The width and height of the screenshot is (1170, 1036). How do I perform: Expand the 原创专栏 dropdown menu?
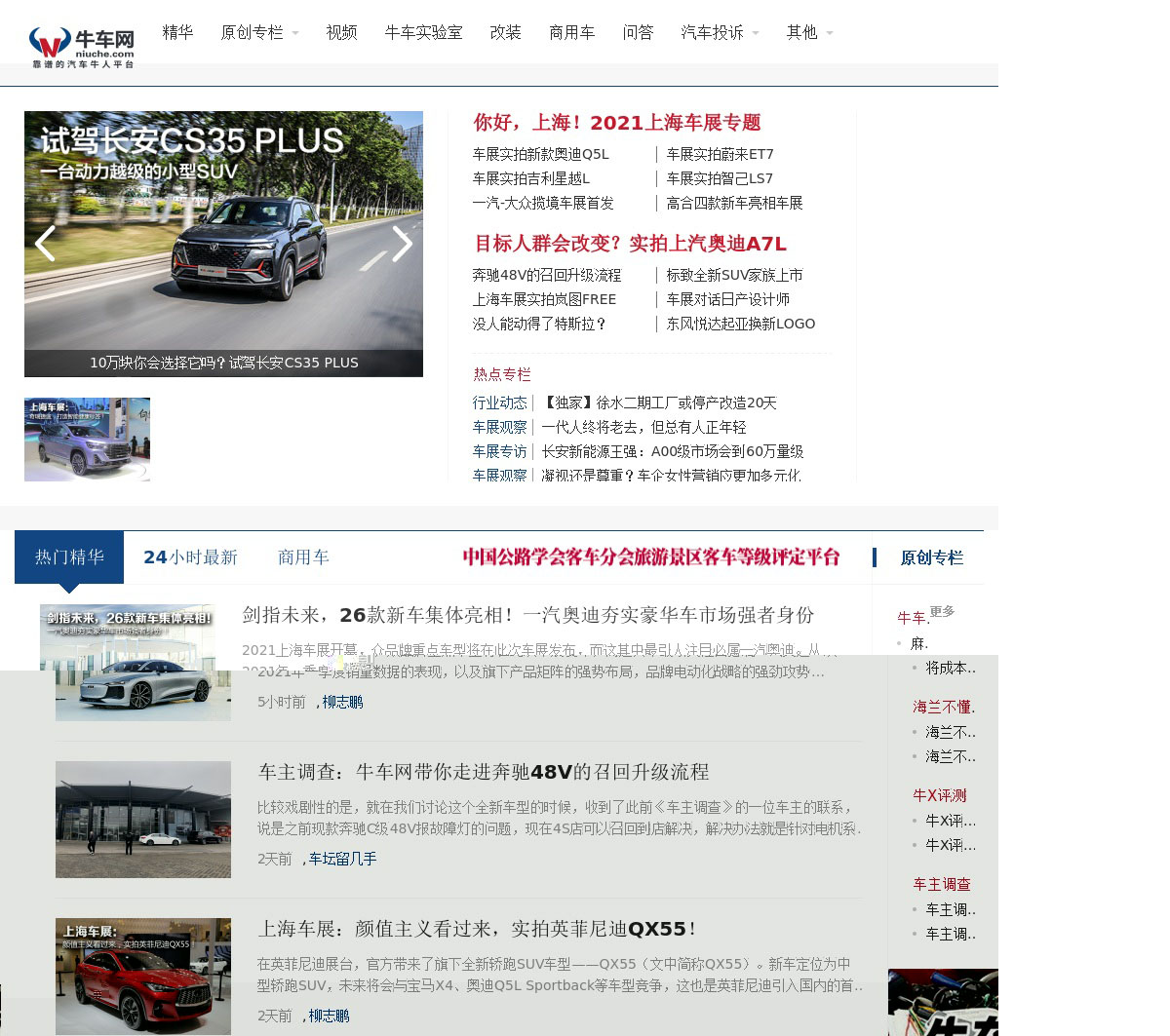click(259, 33)
